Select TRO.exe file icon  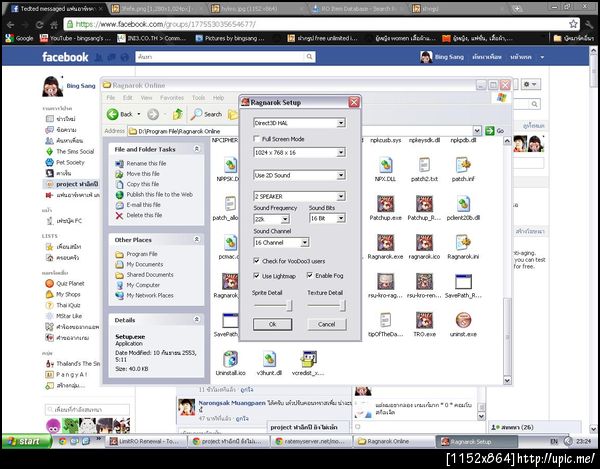424,320
